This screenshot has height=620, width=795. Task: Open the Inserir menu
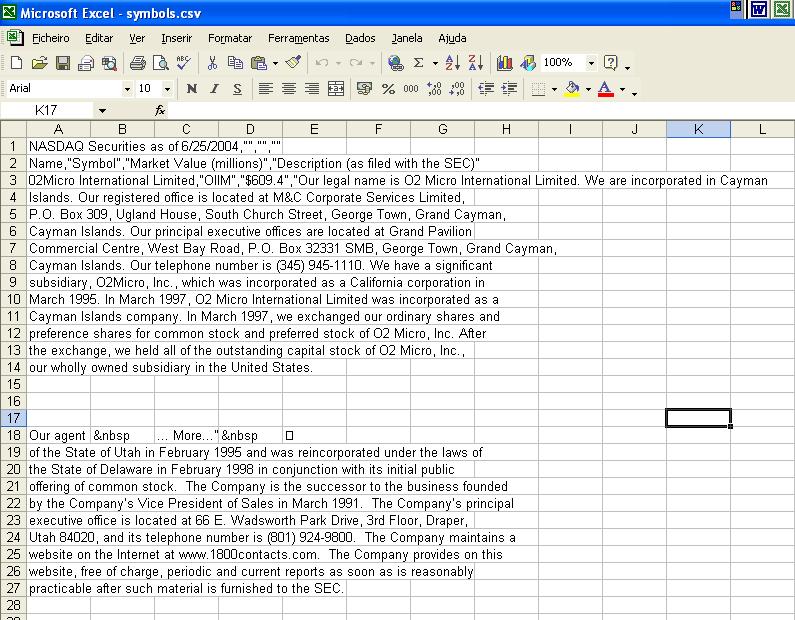(x=176, y=38)
